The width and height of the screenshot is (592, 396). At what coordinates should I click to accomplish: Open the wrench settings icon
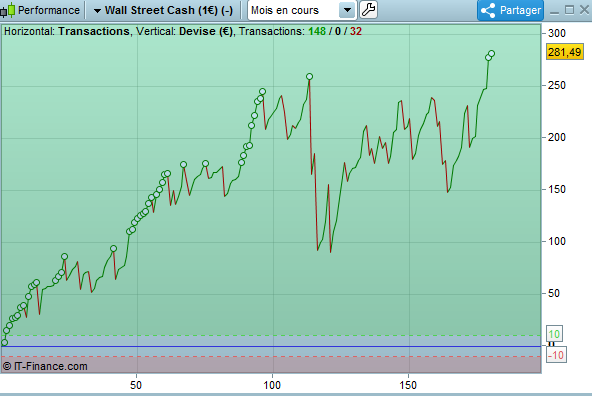[x=368, y=10]
